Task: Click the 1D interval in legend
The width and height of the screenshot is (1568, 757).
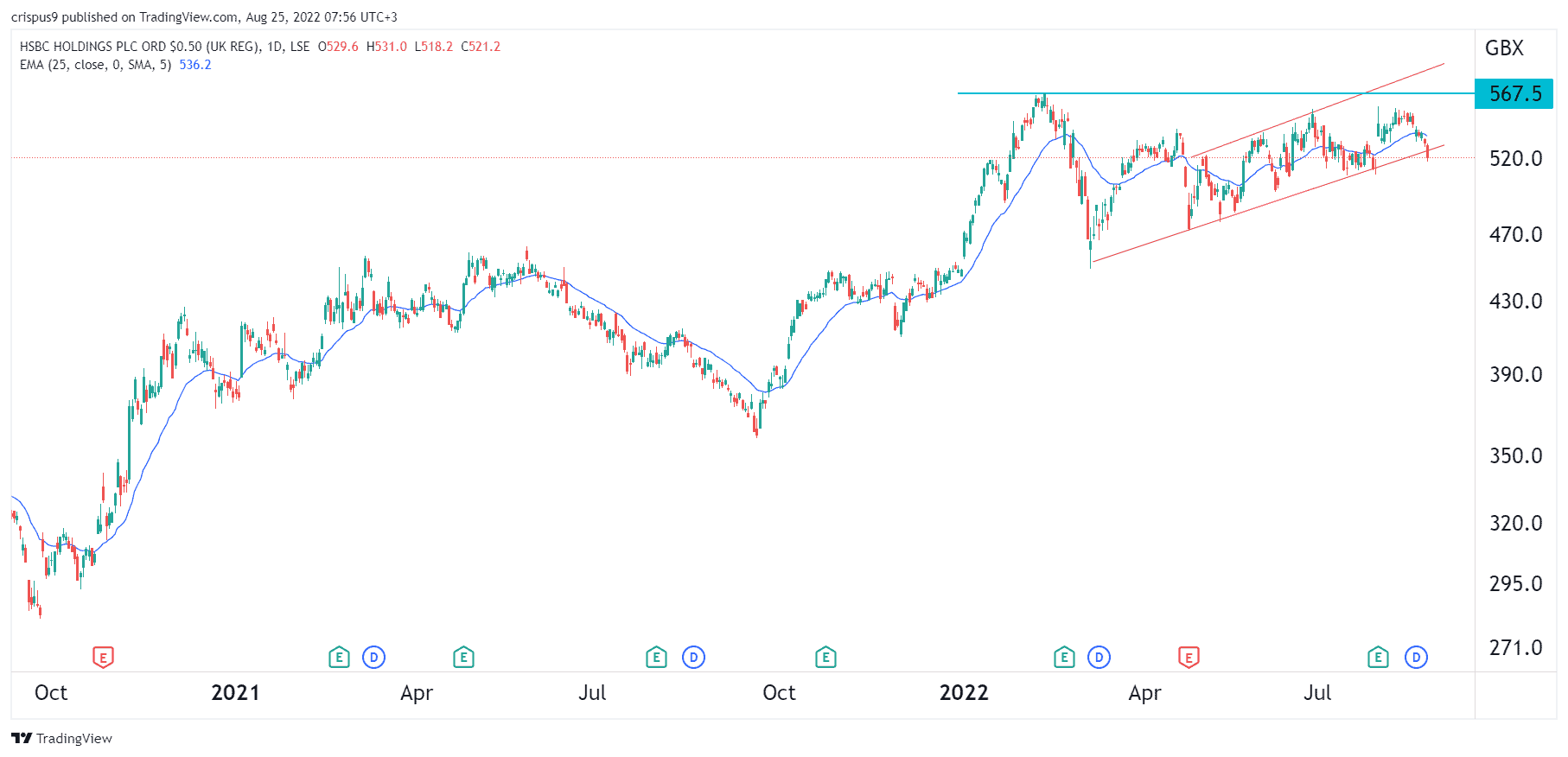Action: 275,47
